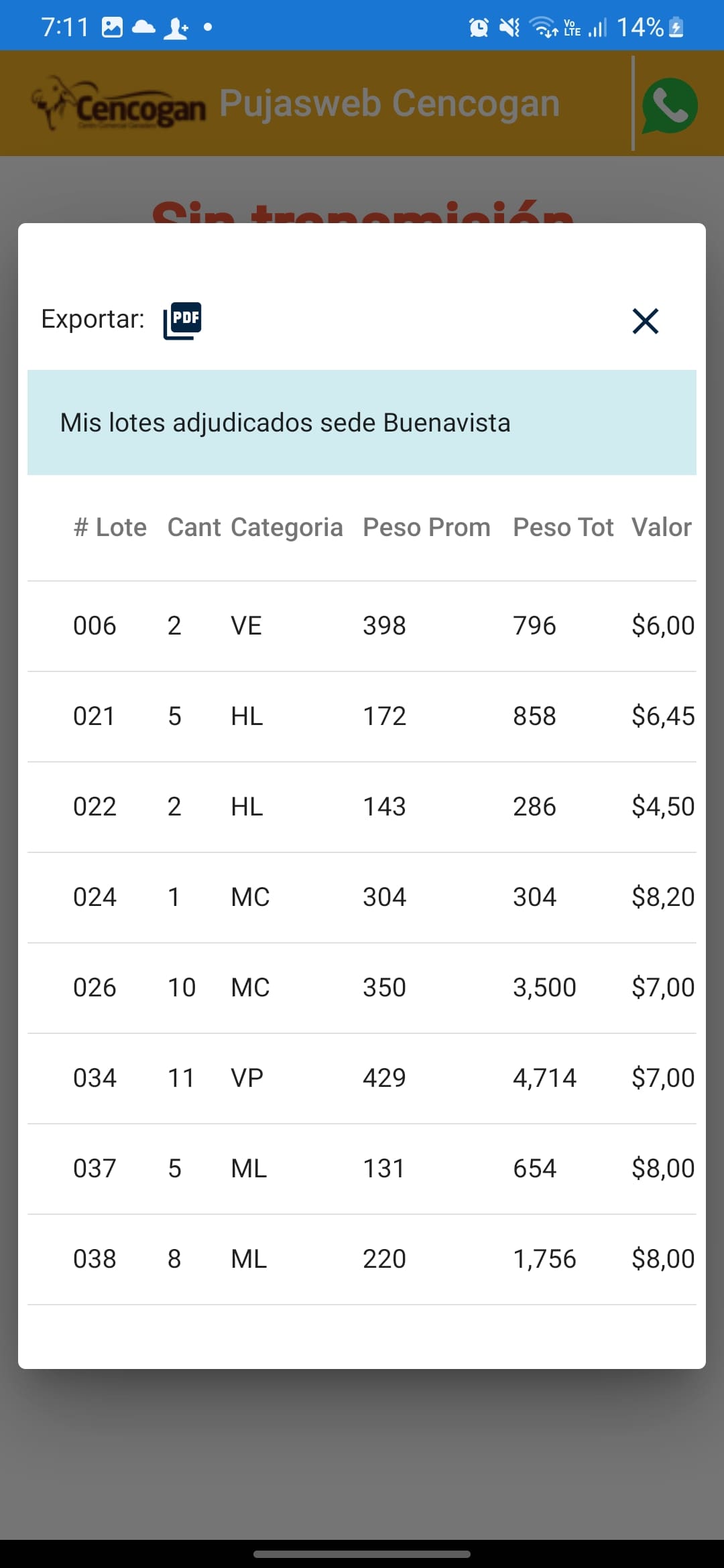Tap the Valor column header
Viewport: 724px width, 1568px height.
click(661, 527)
